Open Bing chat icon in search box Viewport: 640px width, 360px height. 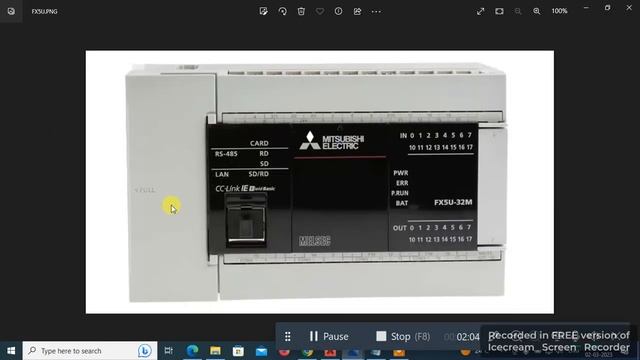(144, 351)
